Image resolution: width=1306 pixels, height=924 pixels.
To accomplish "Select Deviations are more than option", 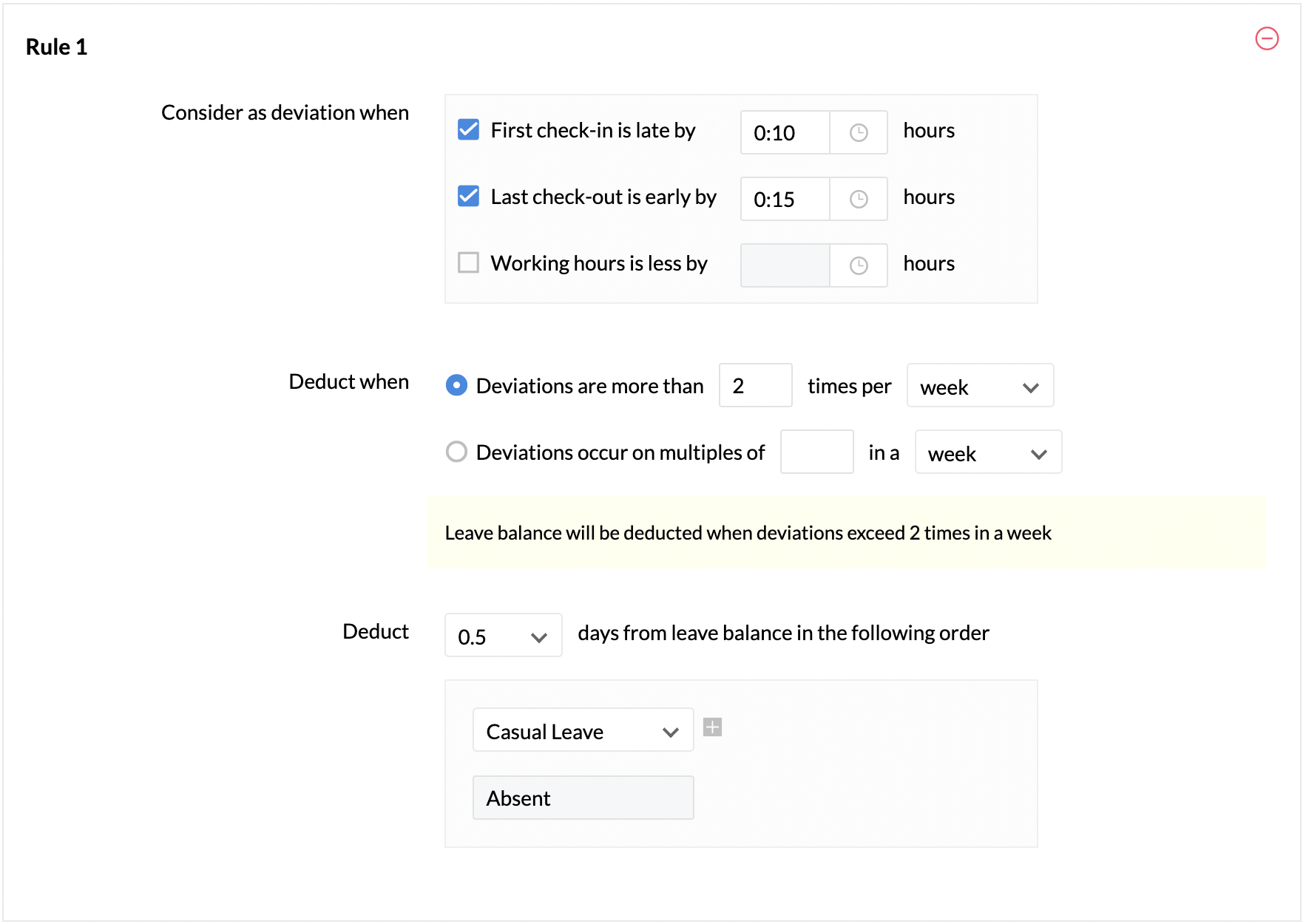I will [x=456, y=385].
